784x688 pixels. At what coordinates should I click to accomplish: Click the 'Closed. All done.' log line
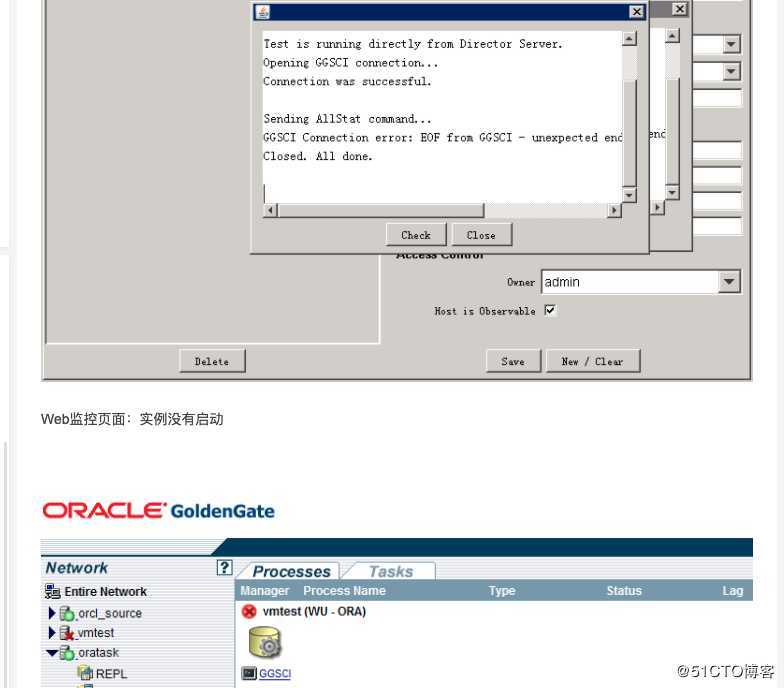click(318, 156)
